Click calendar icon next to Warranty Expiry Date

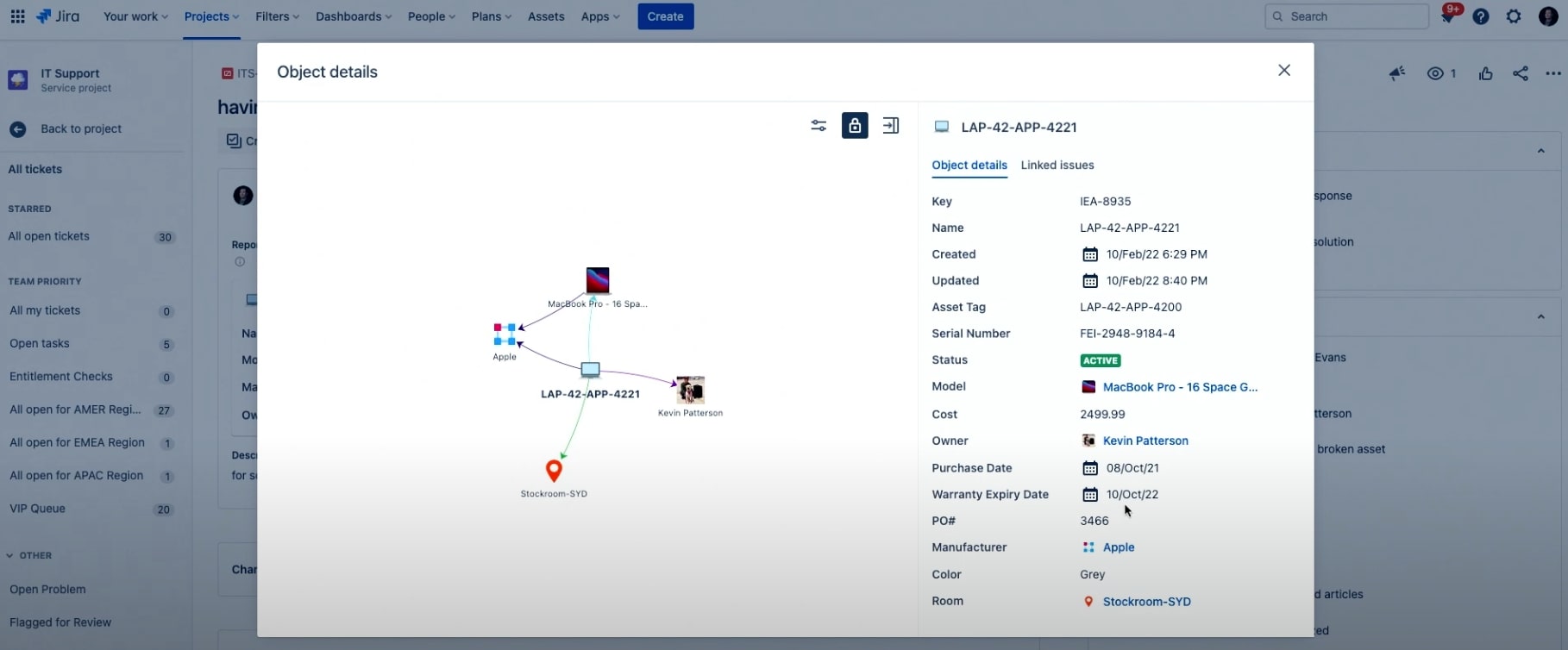point(1090,495)
